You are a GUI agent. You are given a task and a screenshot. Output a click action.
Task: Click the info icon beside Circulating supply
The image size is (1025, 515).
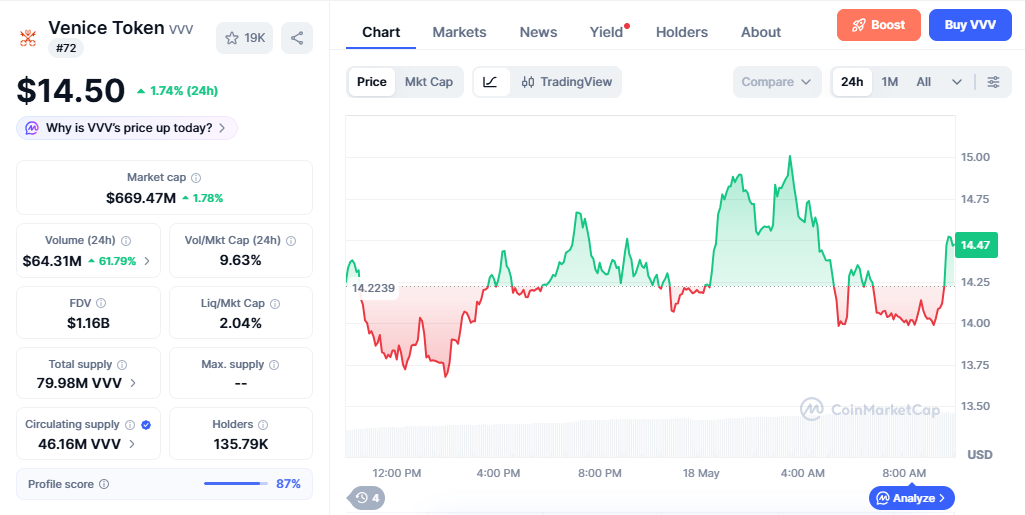(130, 425)
